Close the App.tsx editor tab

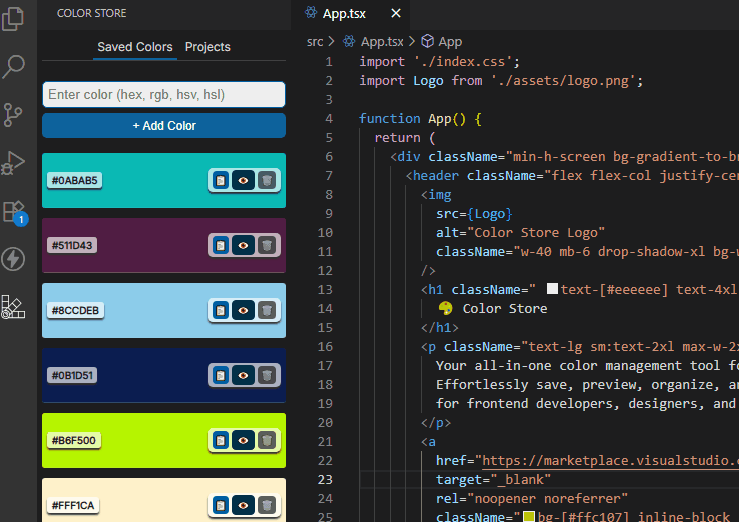pos(396,13)
